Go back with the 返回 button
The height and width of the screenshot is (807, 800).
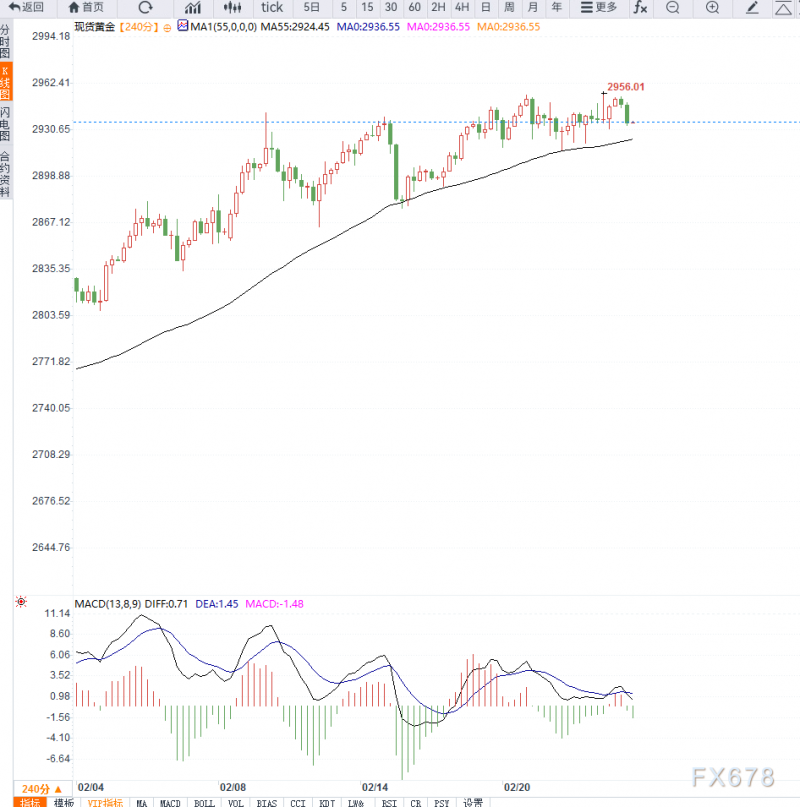click(26, 7)
